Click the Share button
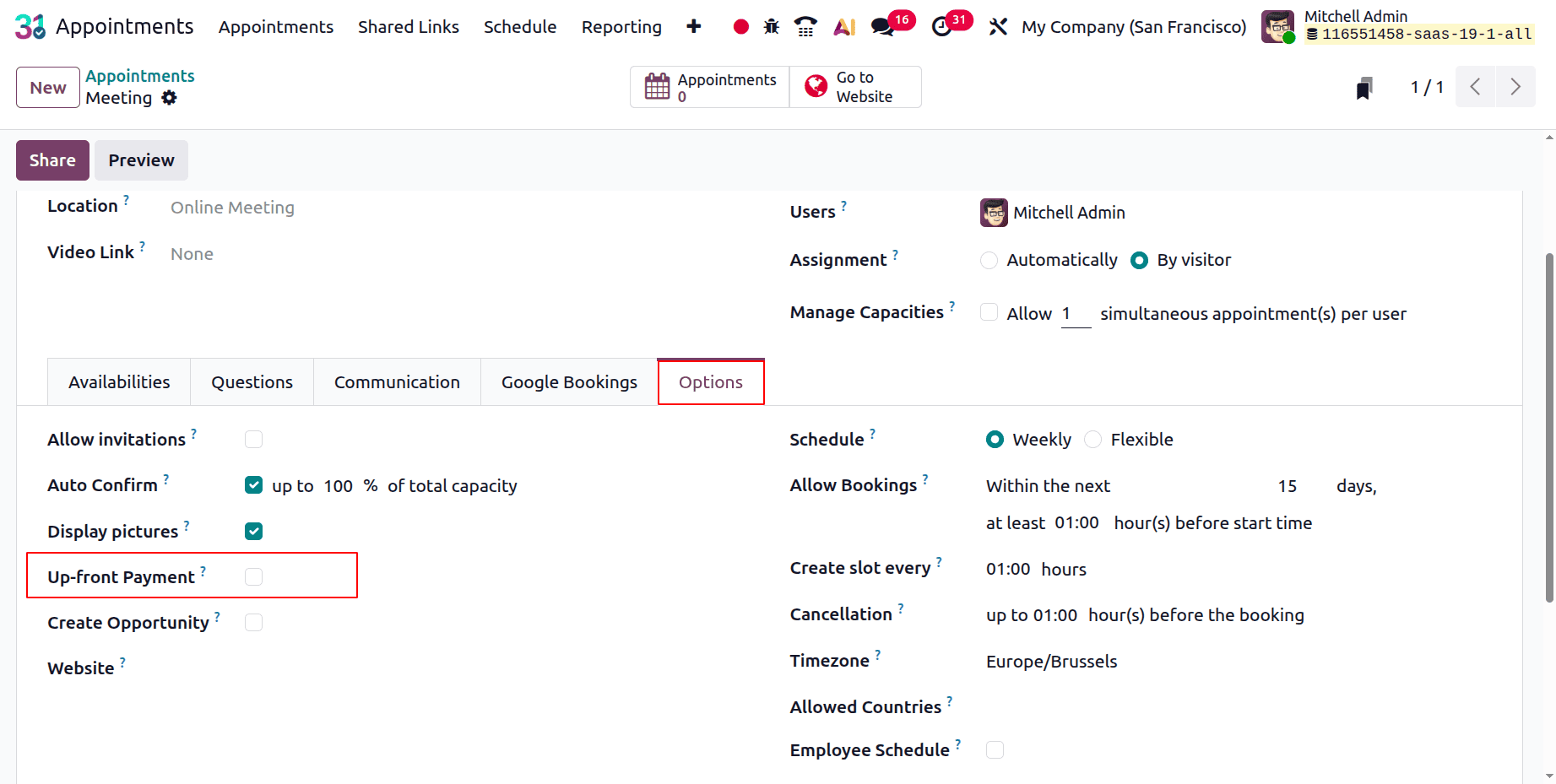 (x=52, y=160)
